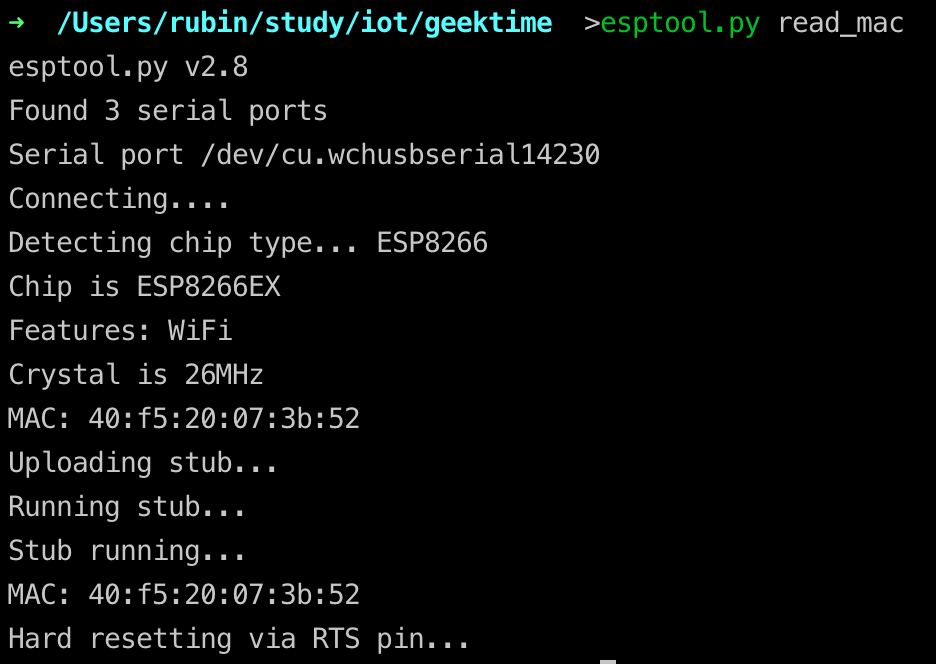
Task: Click the 'Detecting chip type...' text
Action: click(x=184, y=243)
